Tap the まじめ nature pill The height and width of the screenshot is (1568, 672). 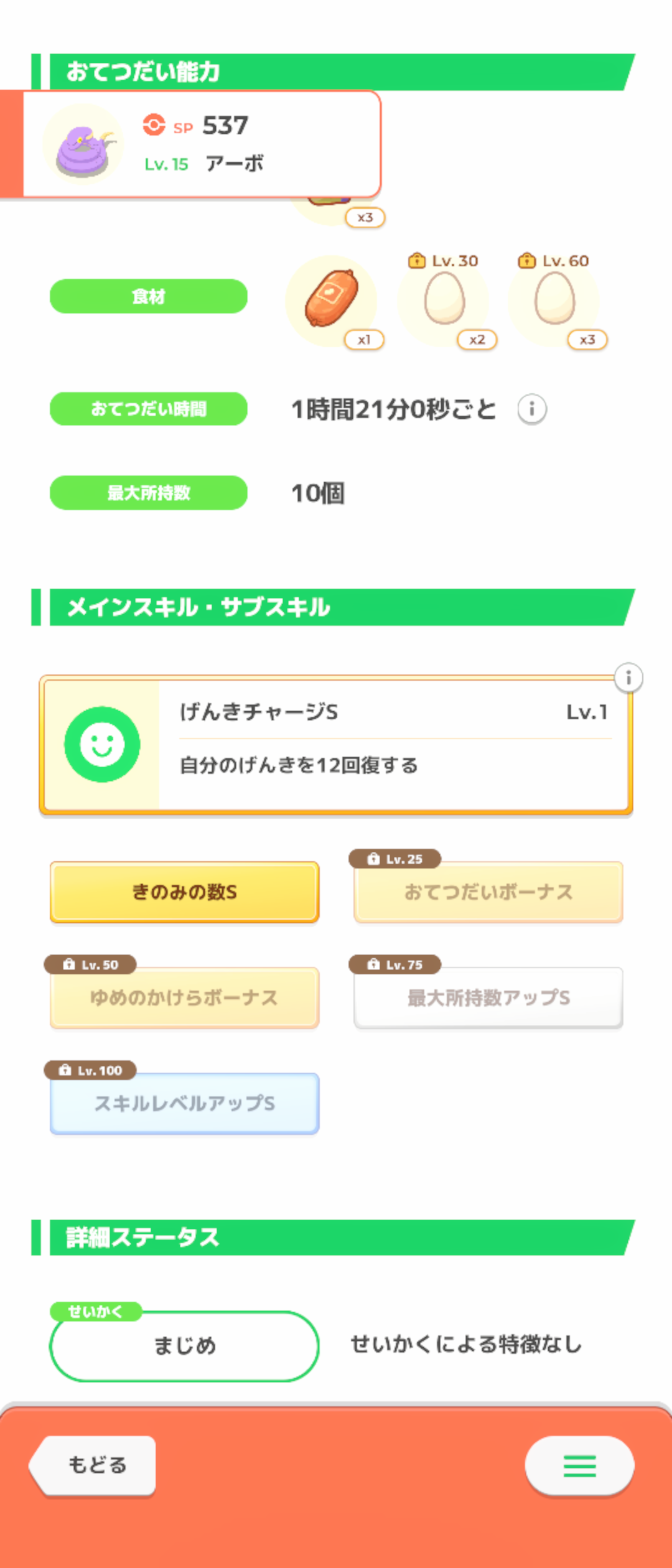[x=185, y=1345]
